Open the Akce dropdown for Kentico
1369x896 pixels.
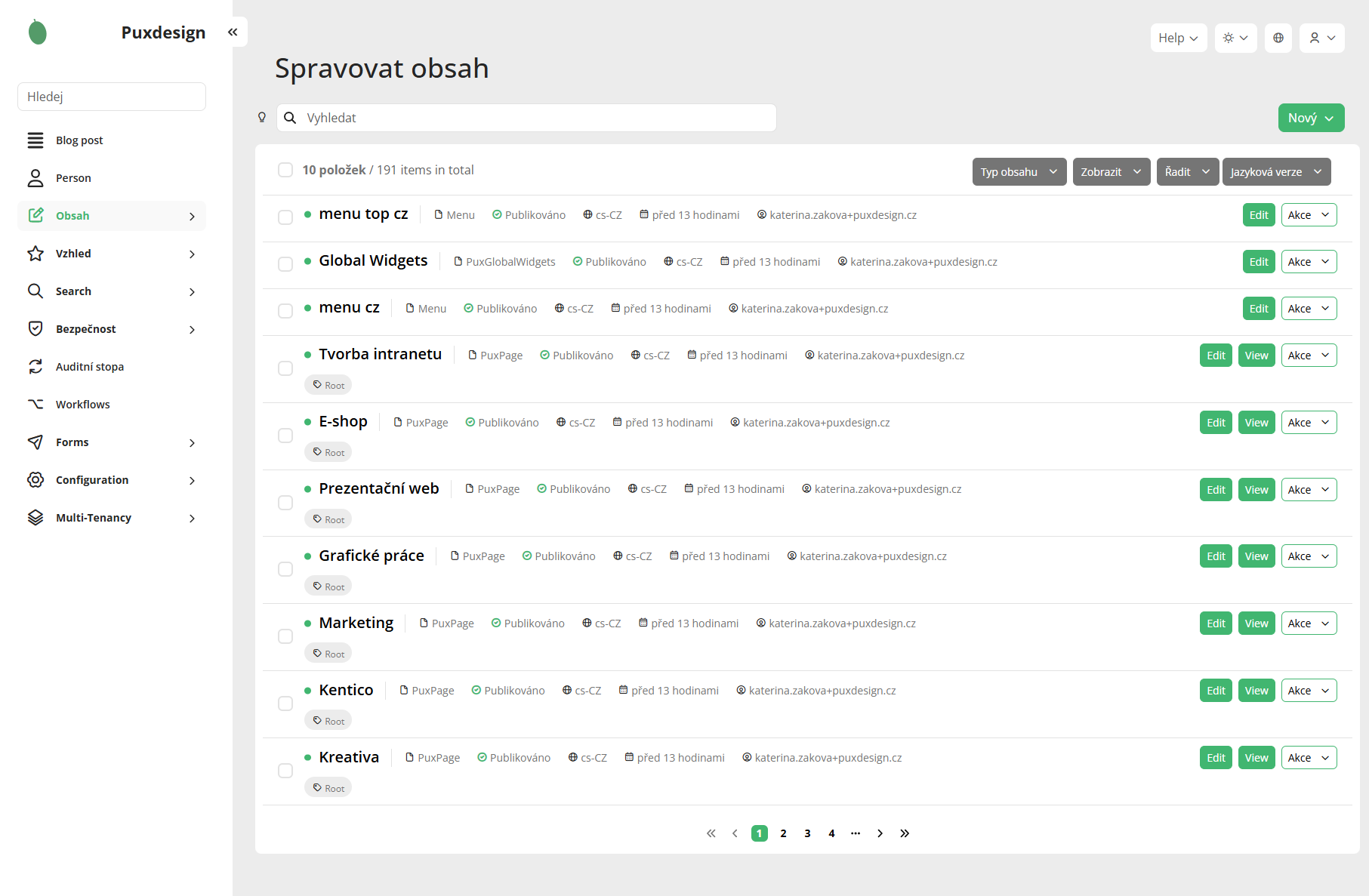coord(1309,690)
